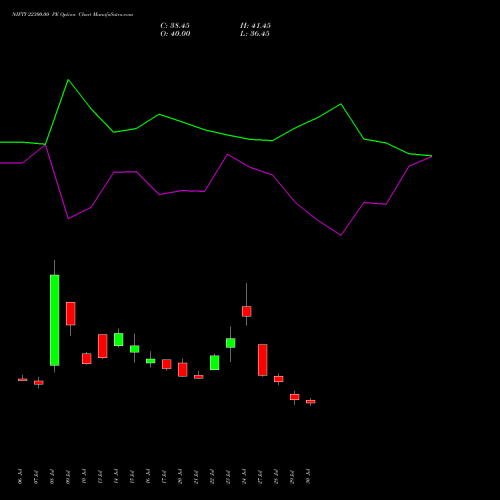The height and width of the screenshot is (500, 500).
Task: Click the 10 Jul date axis label
Action: click(x=84, y=477)
